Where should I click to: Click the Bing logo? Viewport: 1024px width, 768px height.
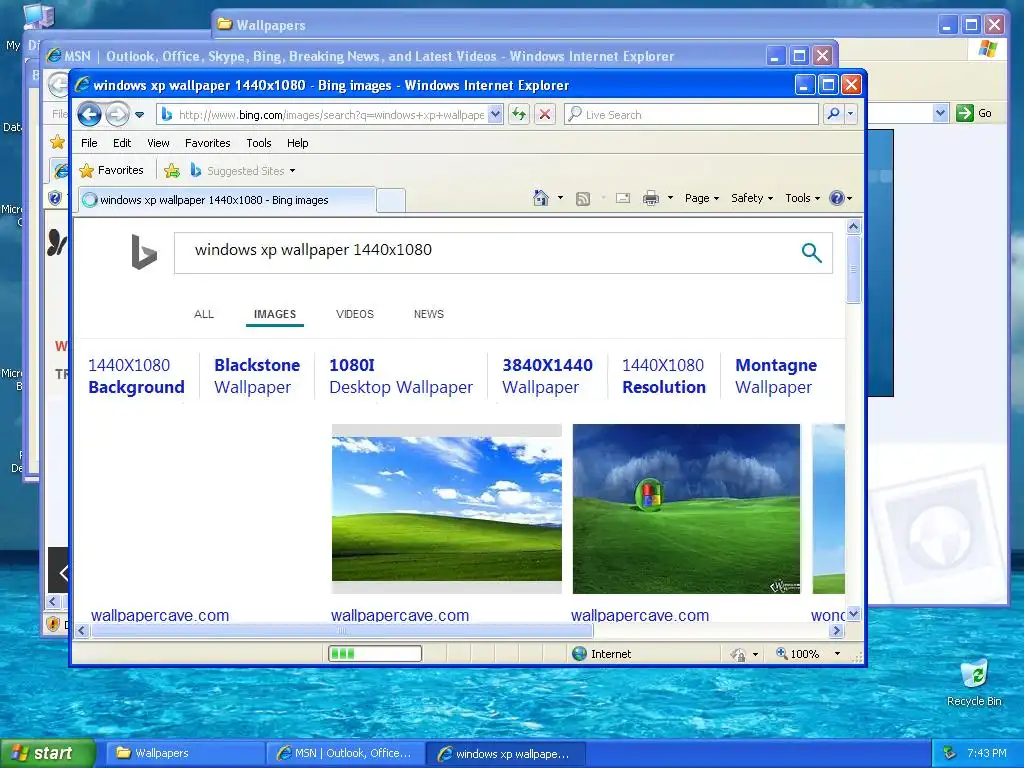pyautogui.click(x=144, y=252)
